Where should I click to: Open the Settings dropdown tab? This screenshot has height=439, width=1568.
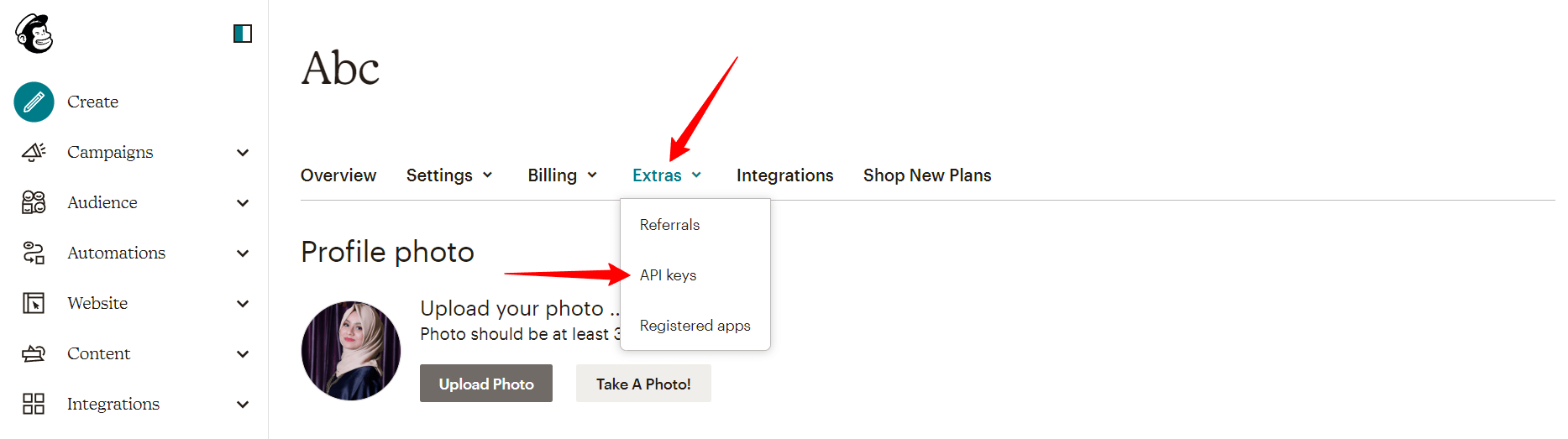[x=449, y=175]
